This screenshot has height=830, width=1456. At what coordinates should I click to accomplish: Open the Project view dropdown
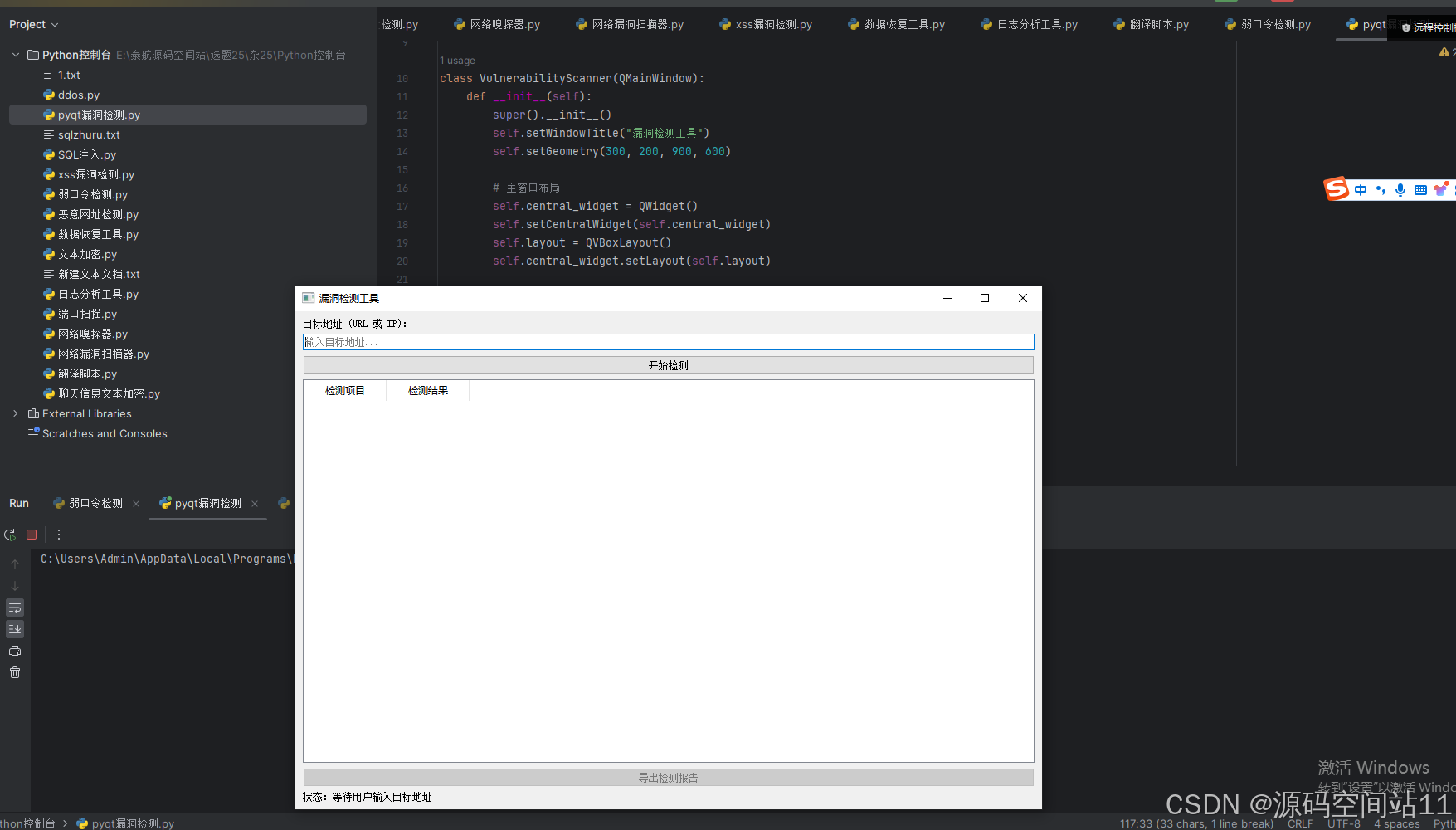(x=55, y=24)
